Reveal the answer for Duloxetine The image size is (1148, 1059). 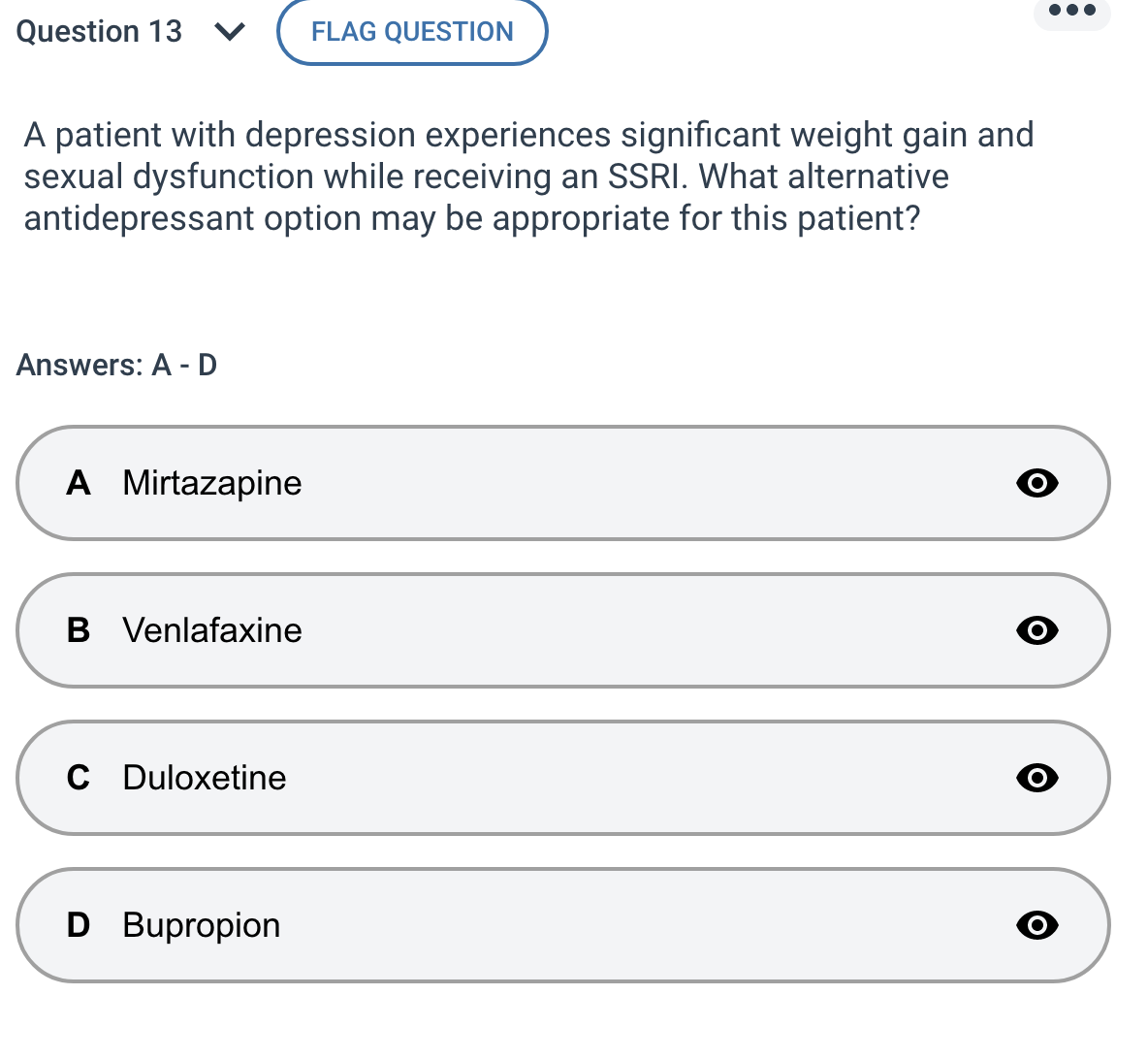pos(1036,778)
